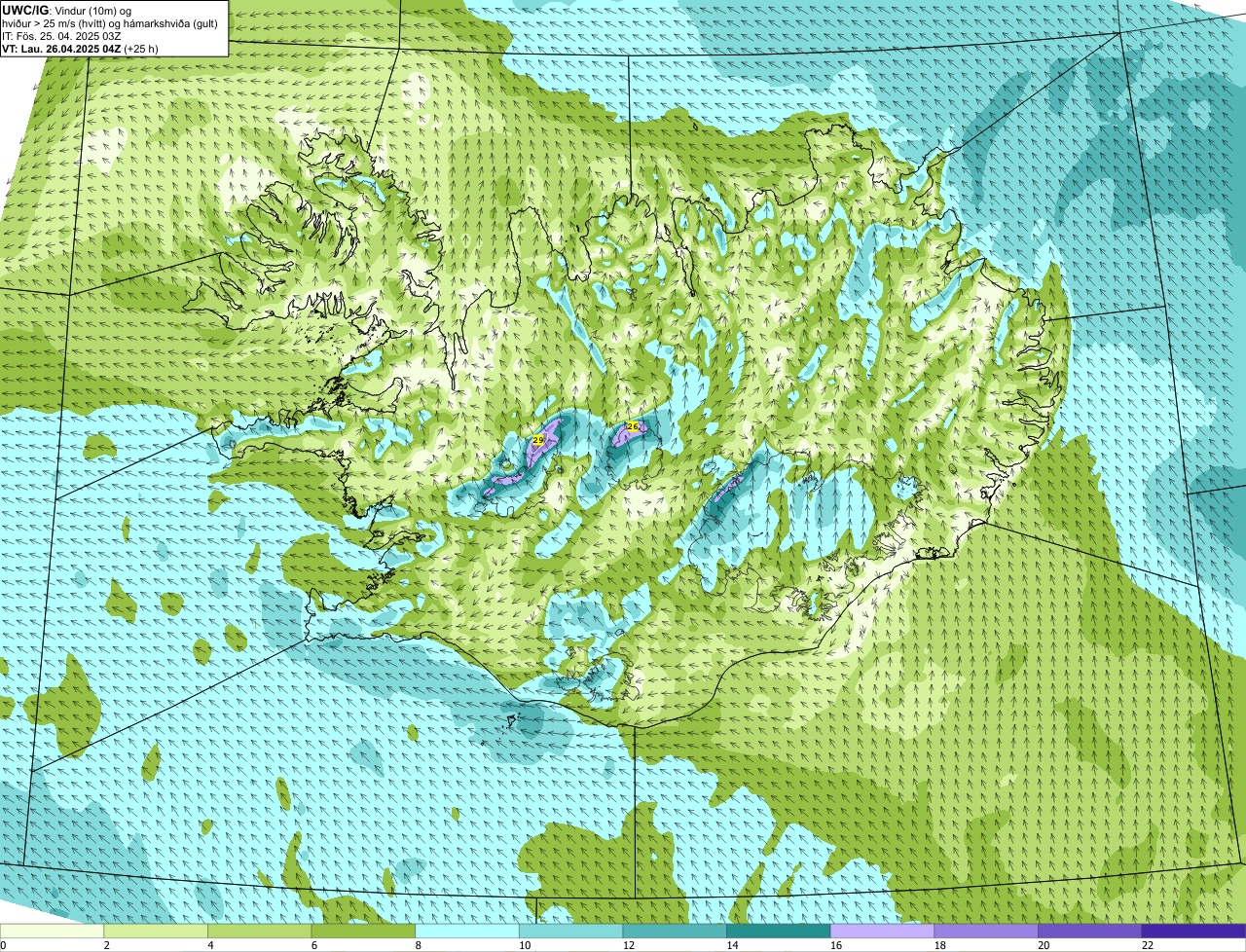Click the darkest purple above-22 m/s legend swatch

pyautogui.click(x=1193, y=932)
